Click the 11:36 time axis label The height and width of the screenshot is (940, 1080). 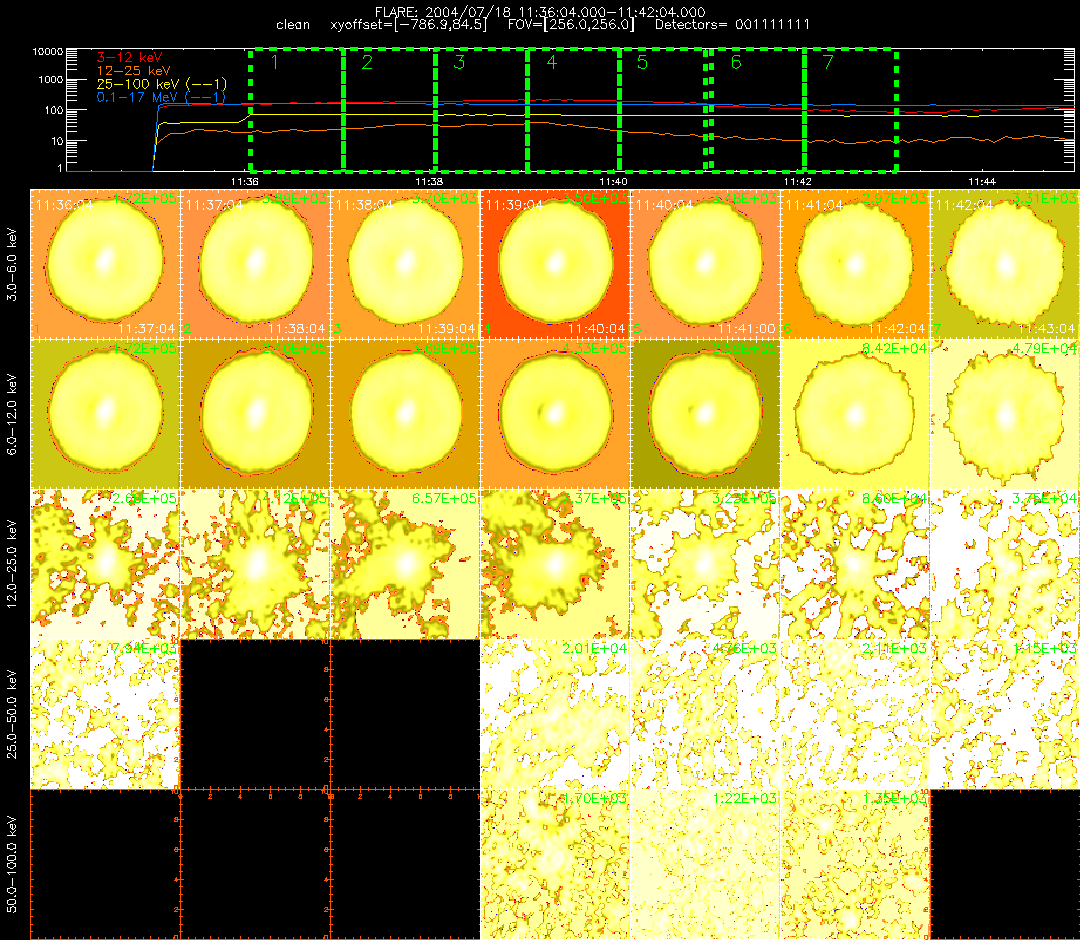coord(245,182)
